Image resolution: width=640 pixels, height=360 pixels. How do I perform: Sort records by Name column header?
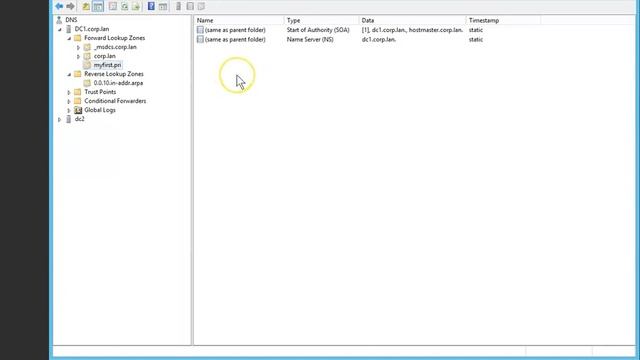pyautogui.click(x=239, y=20)
